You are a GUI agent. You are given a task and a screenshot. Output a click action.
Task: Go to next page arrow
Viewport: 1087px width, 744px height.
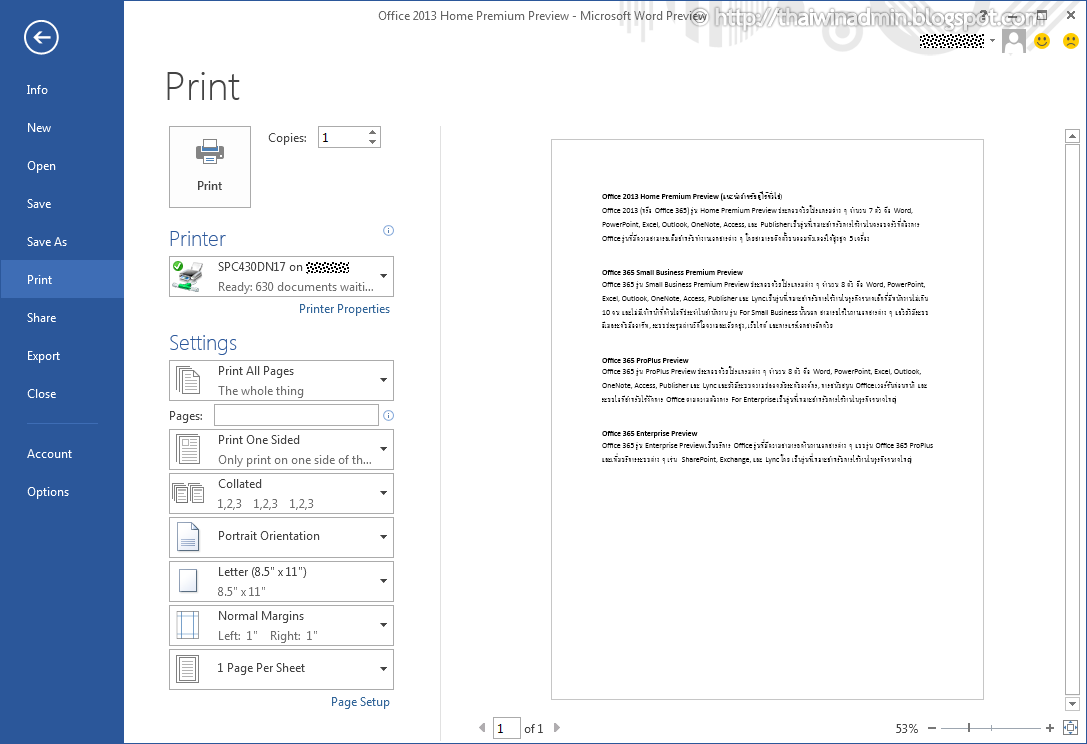pos(557,727)
